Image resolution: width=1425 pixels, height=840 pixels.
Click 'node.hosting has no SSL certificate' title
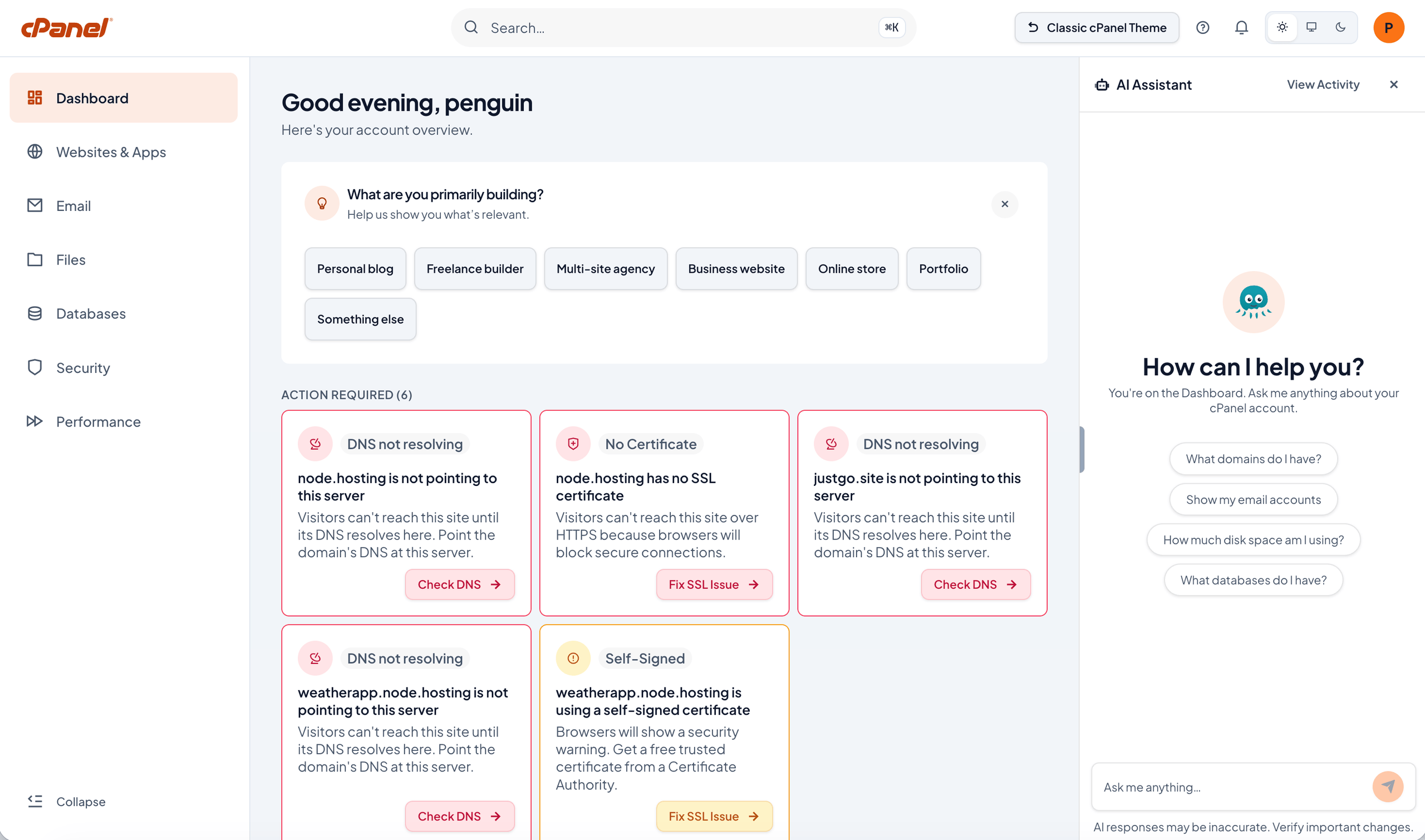[x=636, y=487]
